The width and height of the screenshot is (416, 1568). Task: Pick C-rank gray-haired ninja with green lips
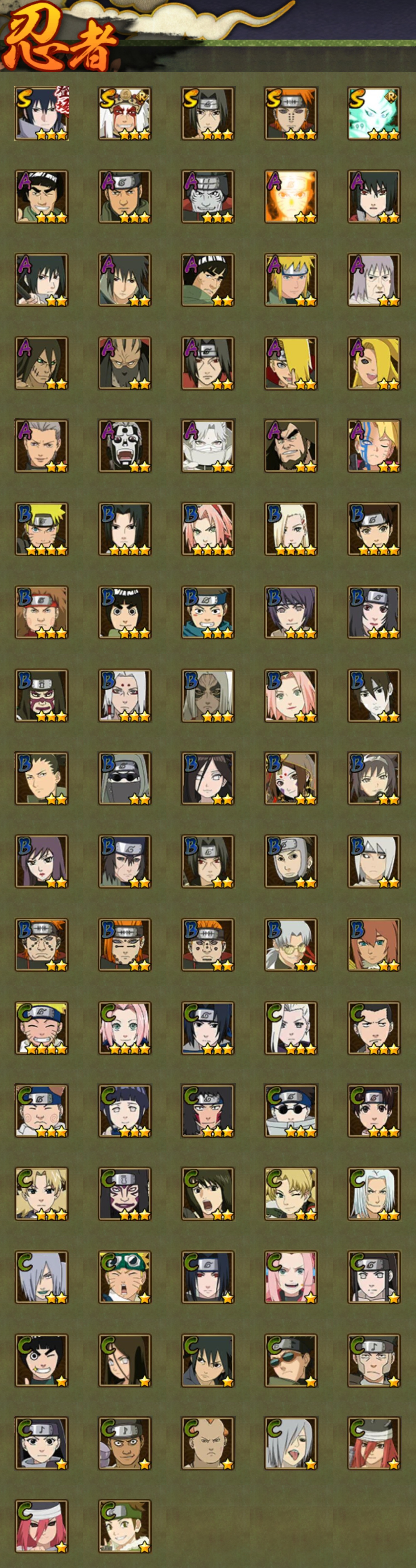coord(41,1277)
